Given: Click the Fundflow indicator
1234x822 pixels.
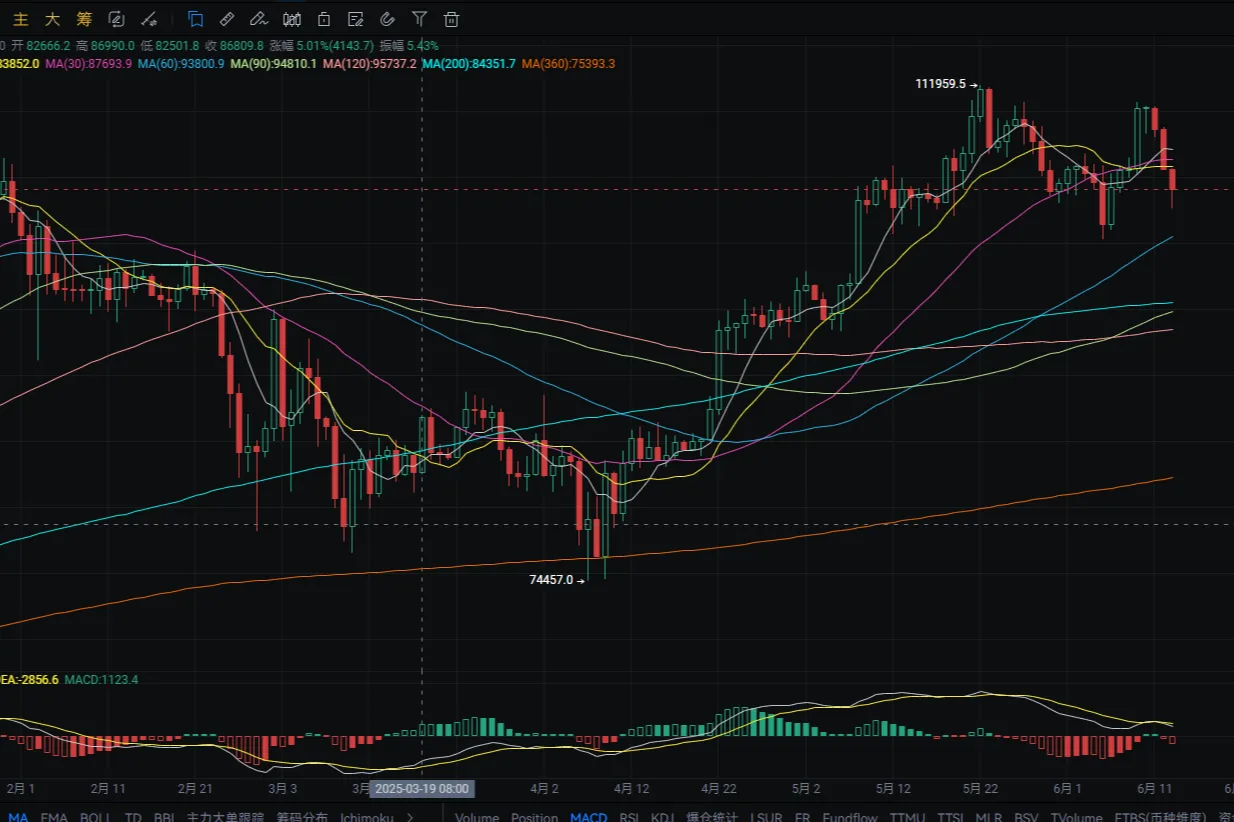Looking at the screenshot, I should tap(850, 817).
